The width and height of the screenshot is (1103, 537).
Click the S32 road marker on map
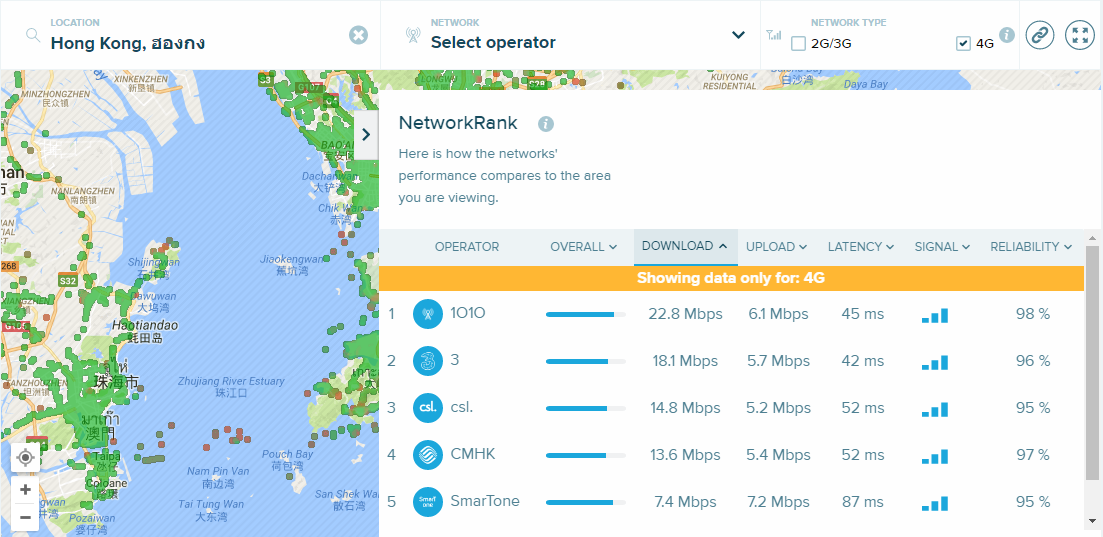pos(68,280)
